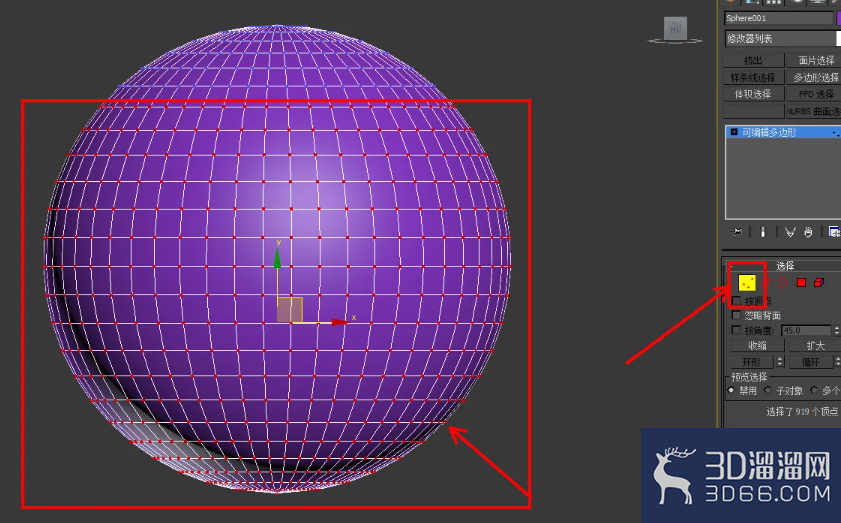841x523 pixels.
Task: Click the NURBS 曲面选择 button
Action: [814, 111]
